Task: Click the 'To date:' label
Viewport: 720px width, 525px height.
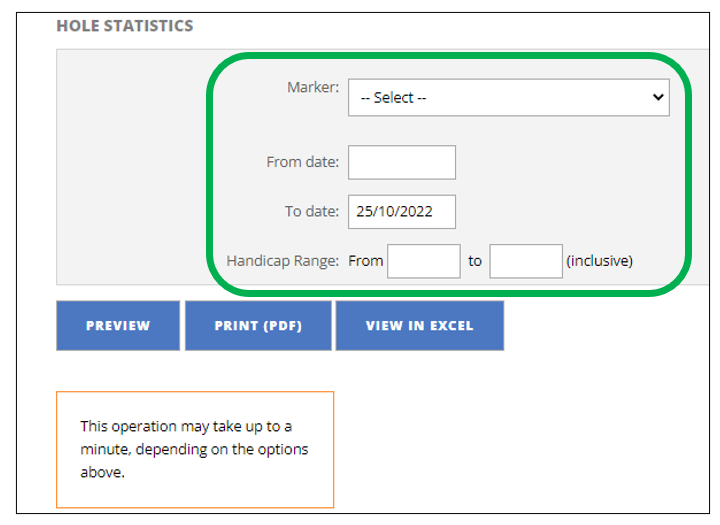Action: point(312,212)
